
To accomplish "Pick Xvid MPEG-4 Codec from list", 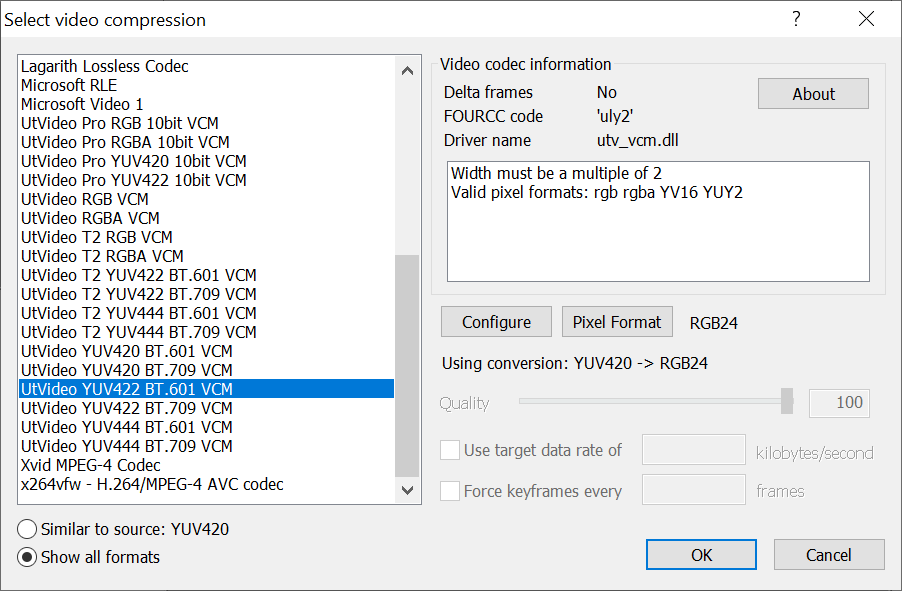I will tap(91, 465).
